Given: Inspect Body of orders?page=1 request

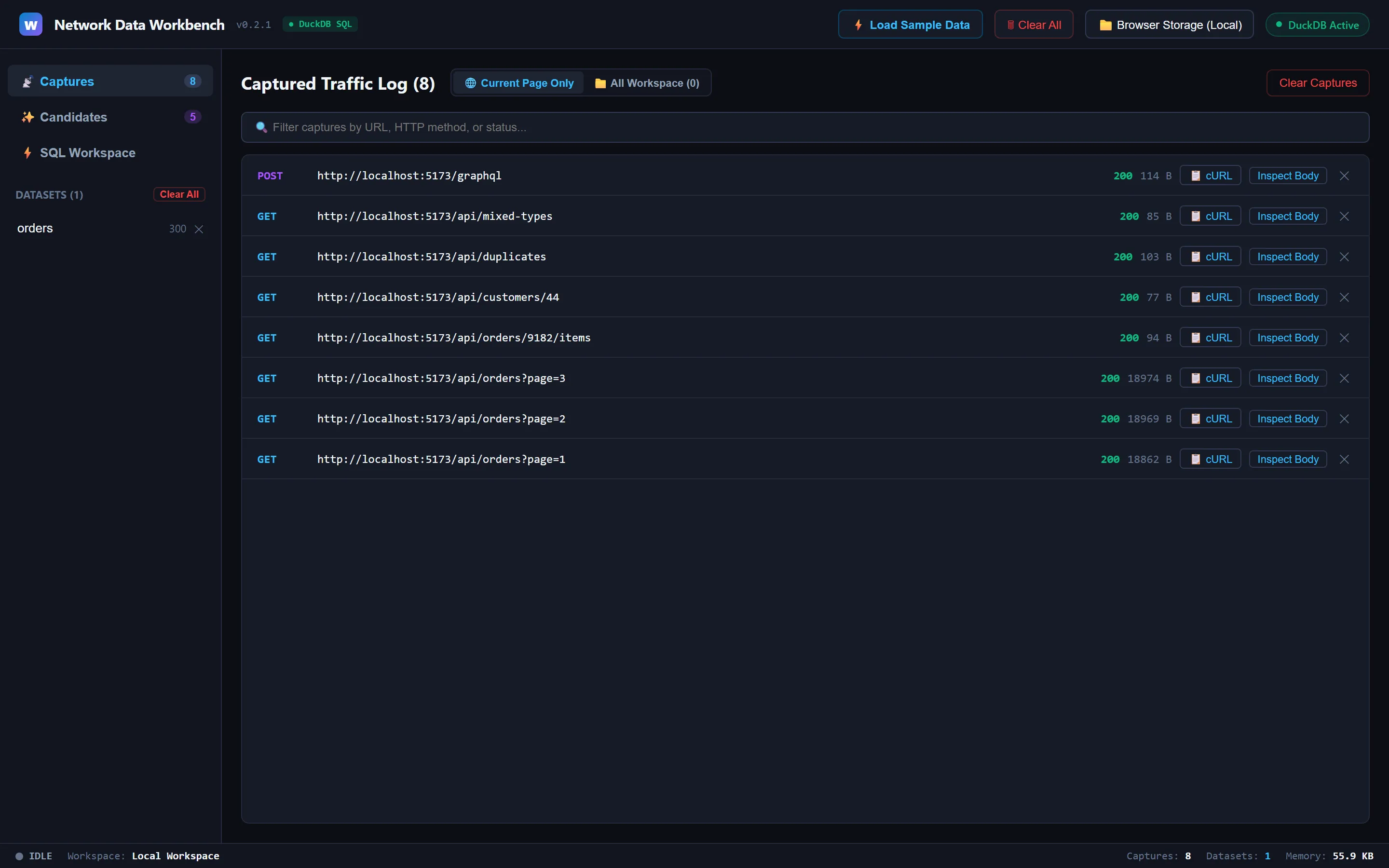Looking at the screenshot, I should pyautogui.click(x=1288, y=459).
